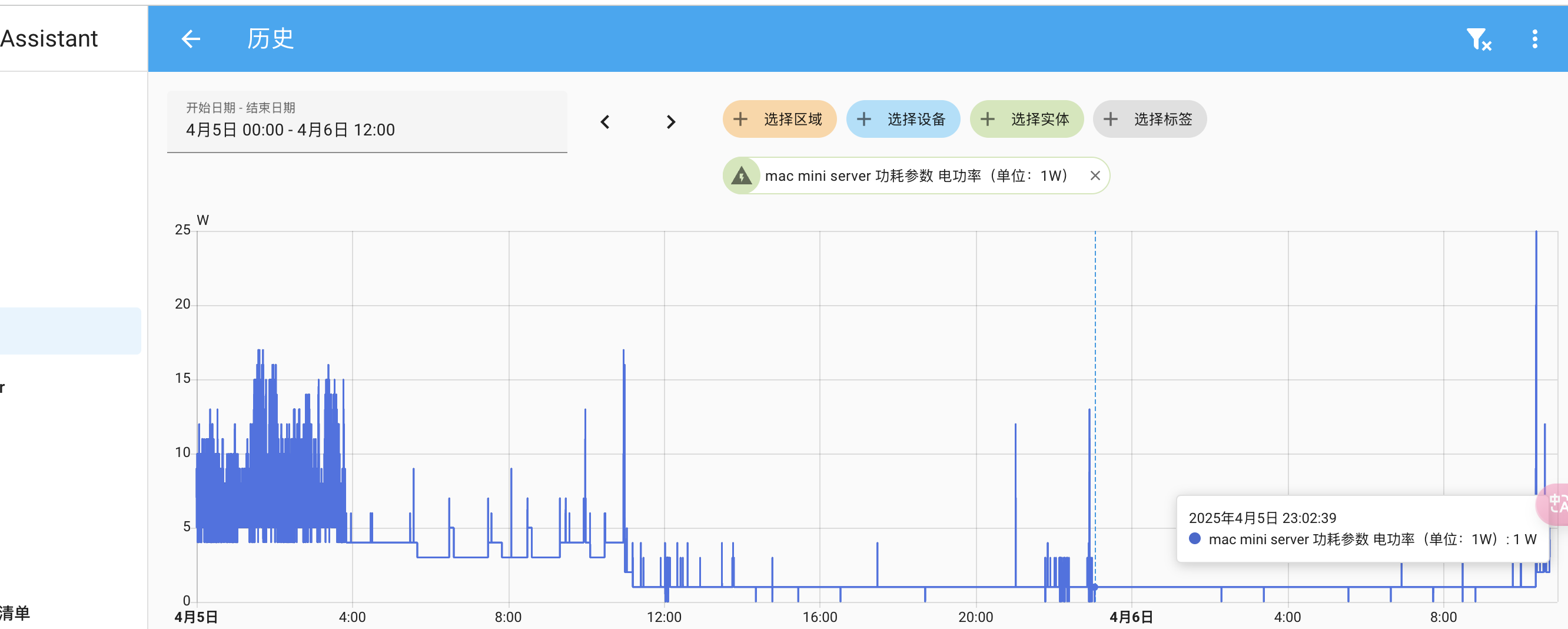Open the three-dot overflow menu
1568x629 pixels.
pos(1534,39)
